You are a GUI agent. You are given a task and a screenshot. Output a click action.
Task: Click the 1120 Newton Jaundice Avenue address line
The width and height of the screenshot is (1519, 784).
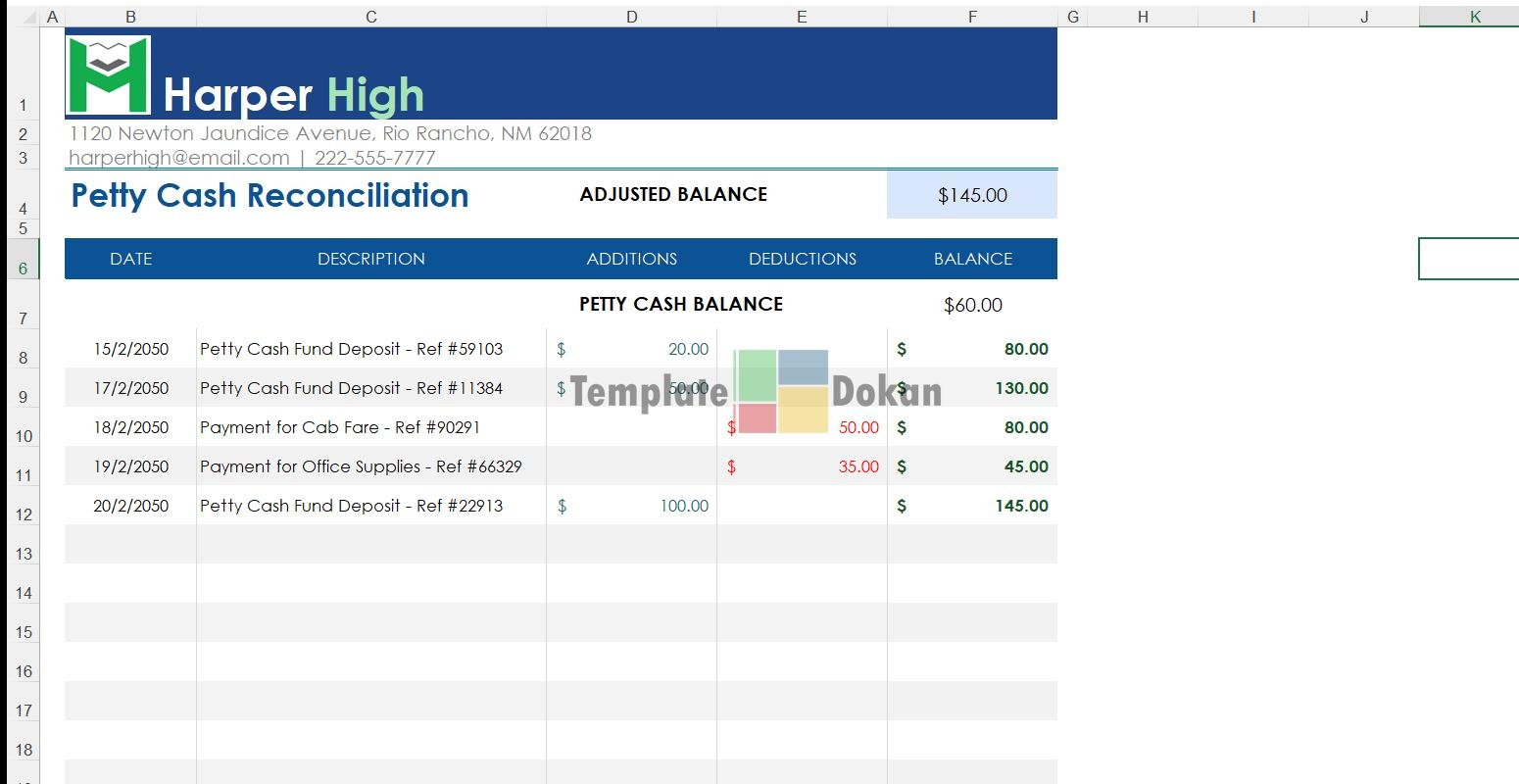[x=329, y=133]
